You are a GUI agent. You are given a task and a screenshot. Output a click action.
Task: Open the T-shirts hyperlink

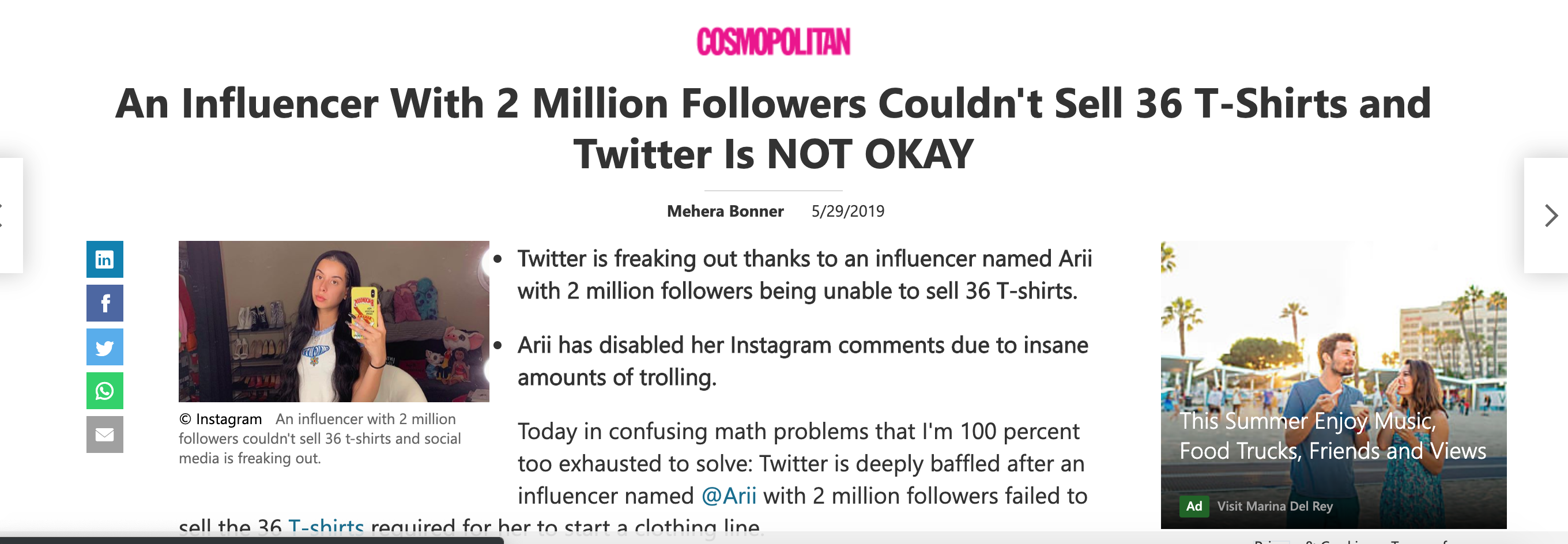[x=326, y=527]
